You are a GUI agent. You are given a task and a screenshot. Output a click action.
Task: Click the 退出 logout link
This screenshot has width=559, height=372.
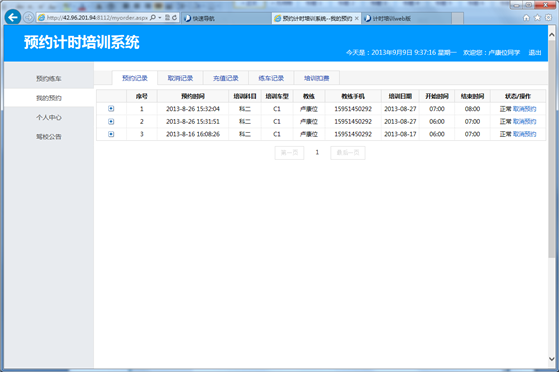(x=535, y=52)
